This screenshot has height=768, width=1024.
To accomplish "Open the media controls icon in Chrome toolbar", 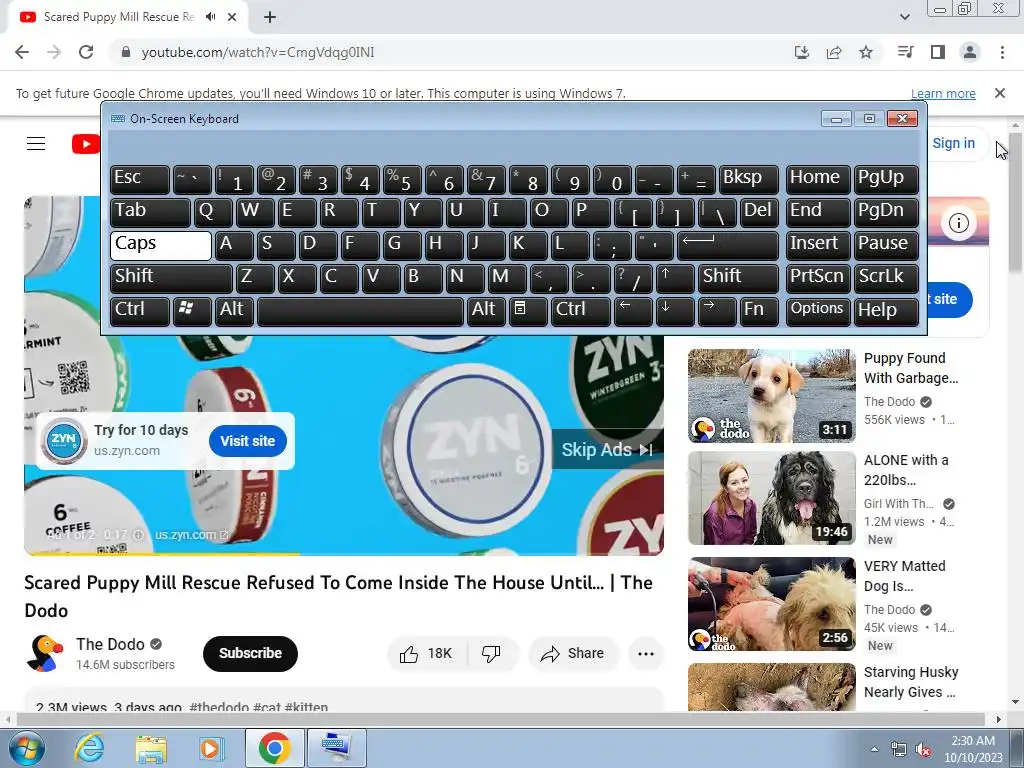I will coord(905,52).
